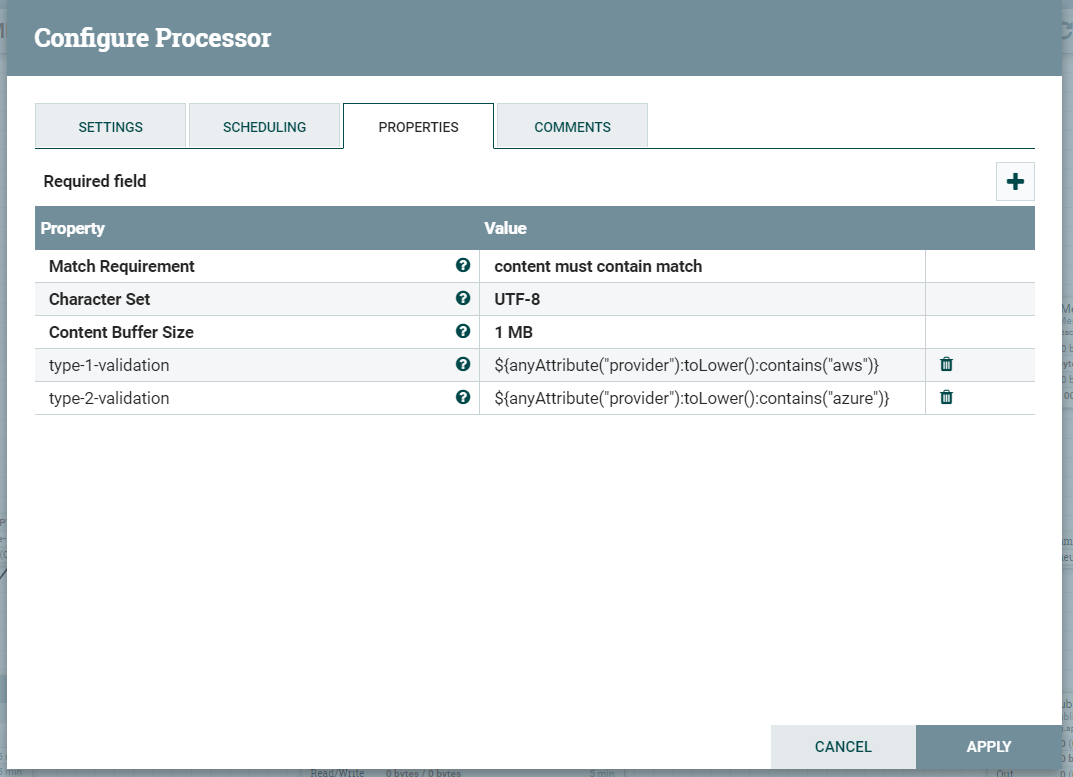Image resolution: width=1073 pixels, height=777 pixels.
Task: Open the Match Requirement value dropdown
Action: tap(700, 266)
